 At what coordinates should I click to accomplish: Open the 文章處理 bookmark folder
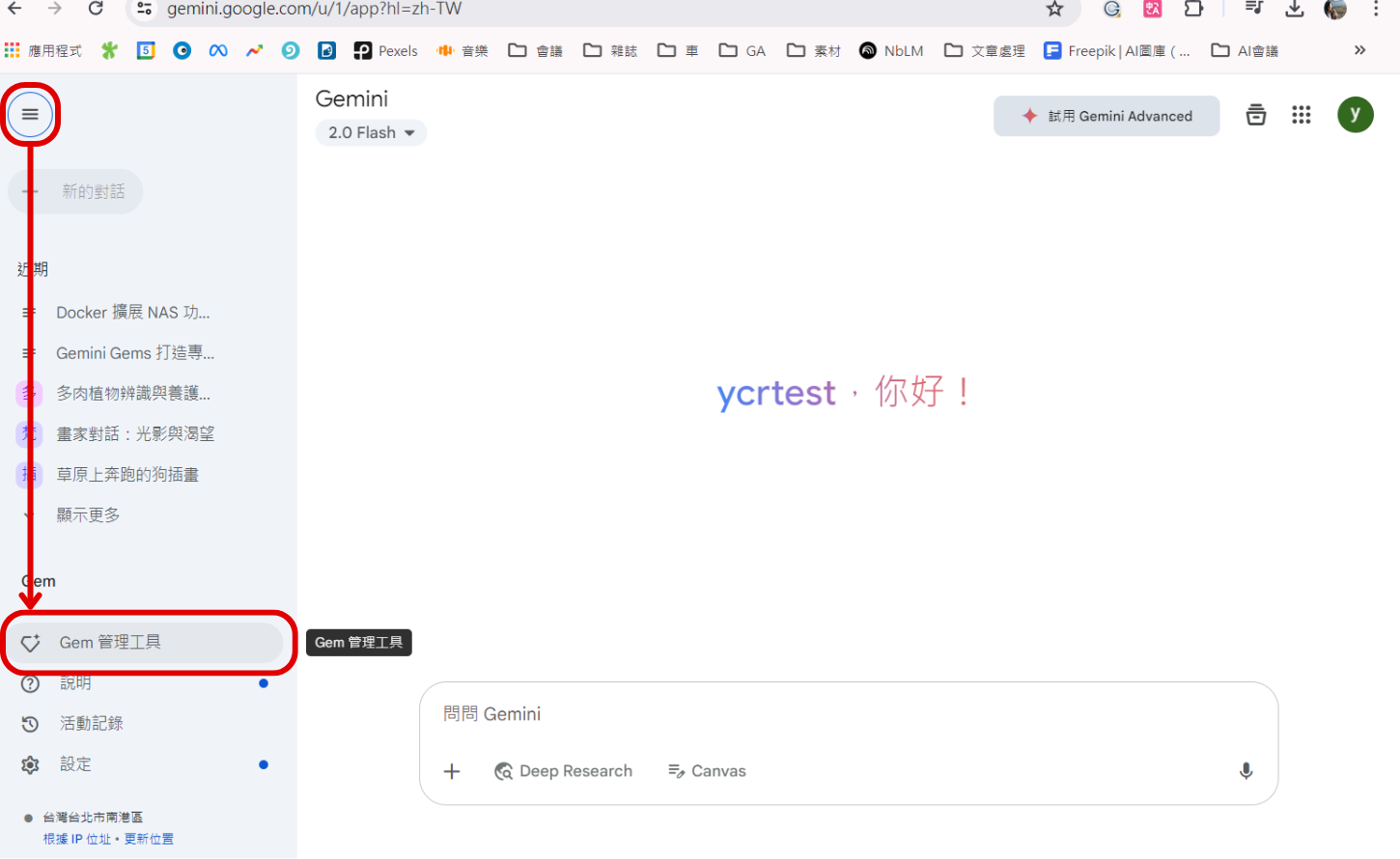point(985,50)
